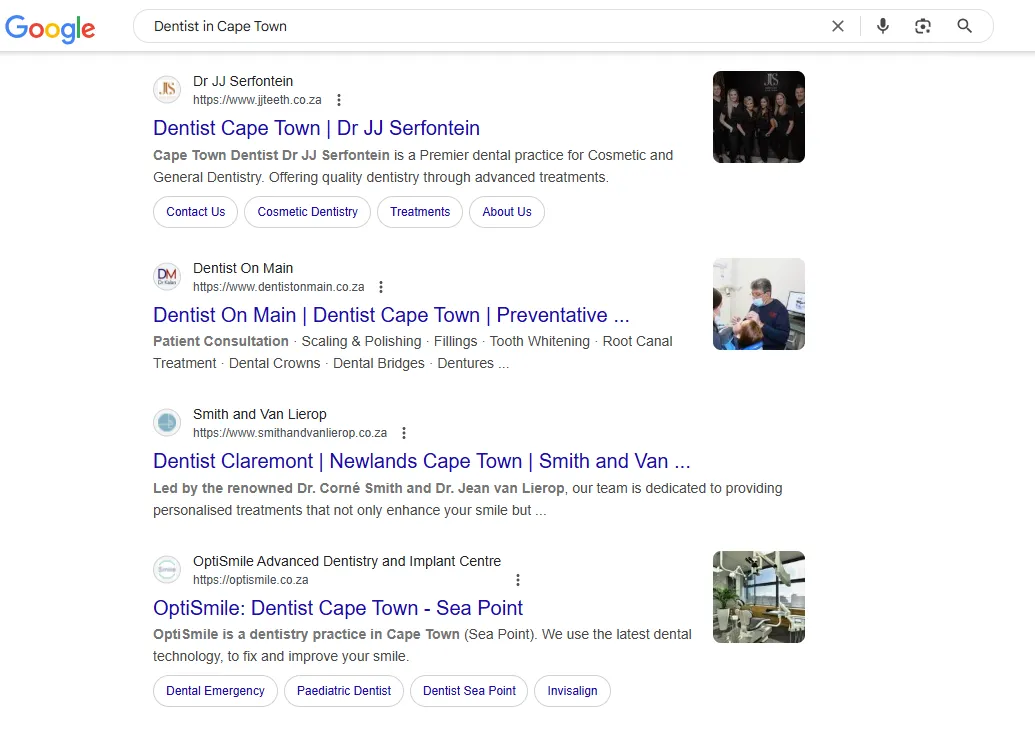Click the Smith and Van Lierop site name
Screen dimensions: 1035x732
pos(260,414)
